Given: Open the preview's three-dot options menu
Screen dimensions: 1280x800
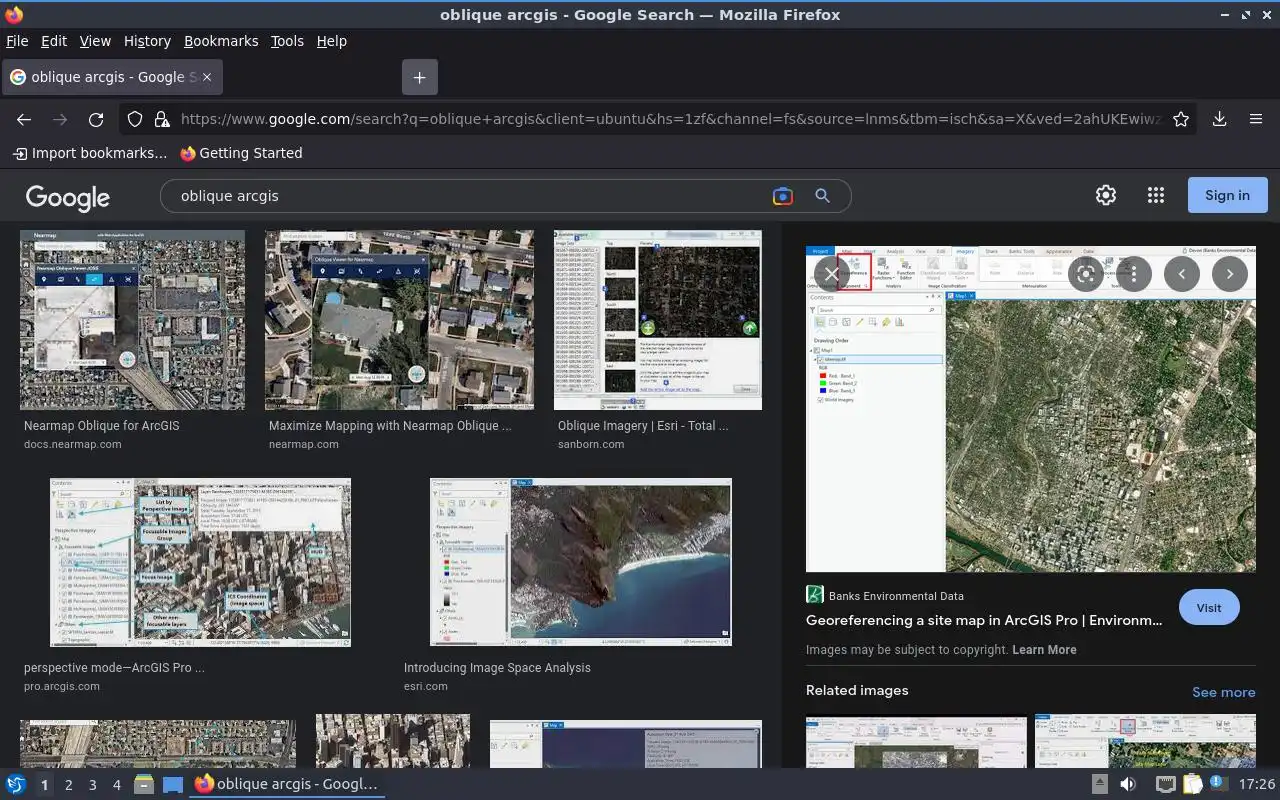Looking at the screenshot, I should point(1133,274).
